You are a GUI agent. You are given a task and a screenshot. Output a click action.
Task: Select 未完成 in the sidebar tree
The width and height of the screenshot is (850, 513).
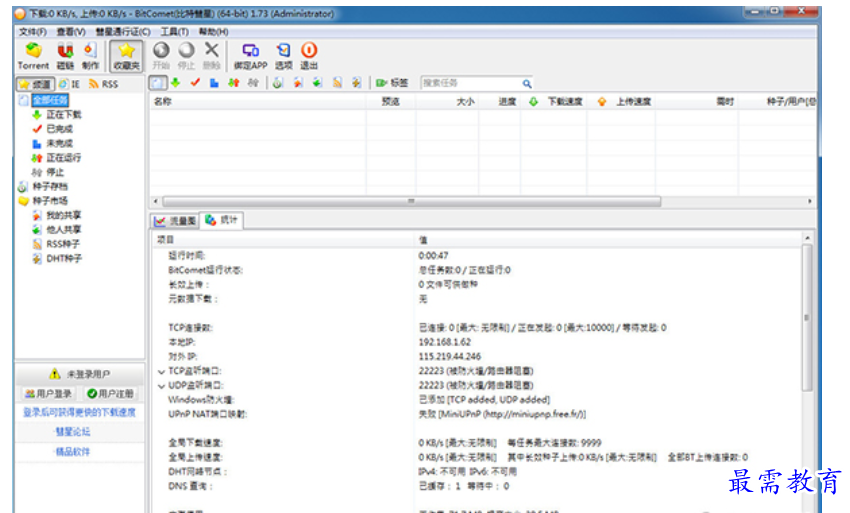pos(59,143)
